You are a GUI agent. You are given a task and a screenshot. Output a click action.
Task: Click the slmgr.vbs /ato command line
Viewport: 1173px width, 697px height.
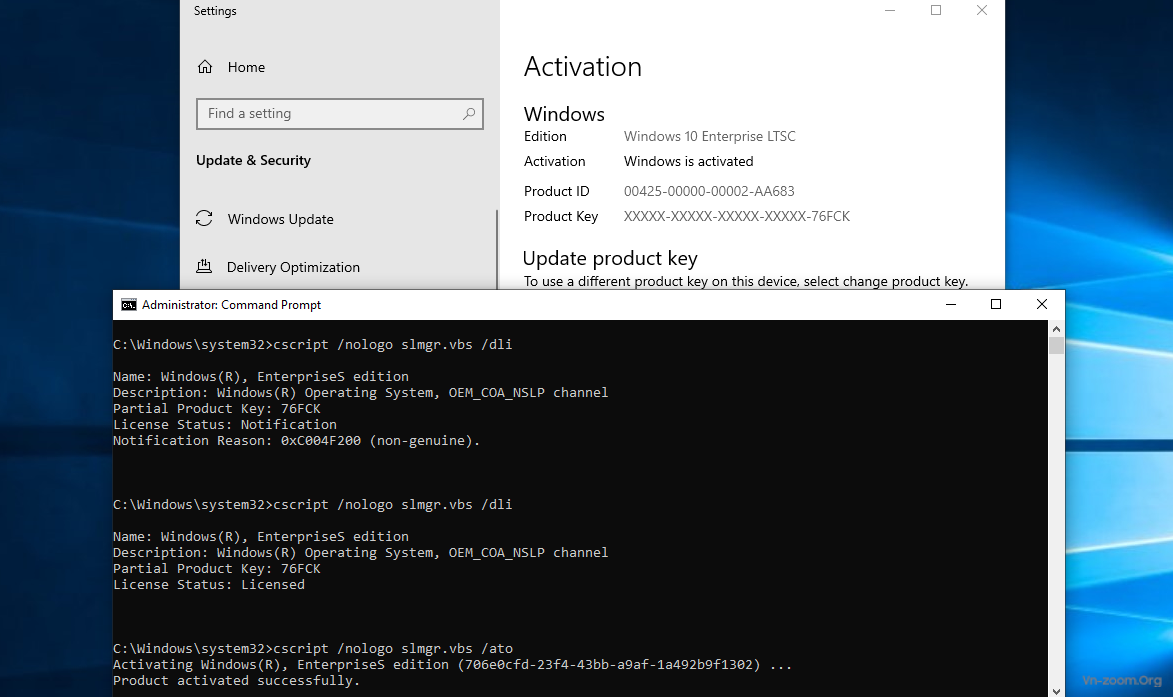tap(313, 648)
